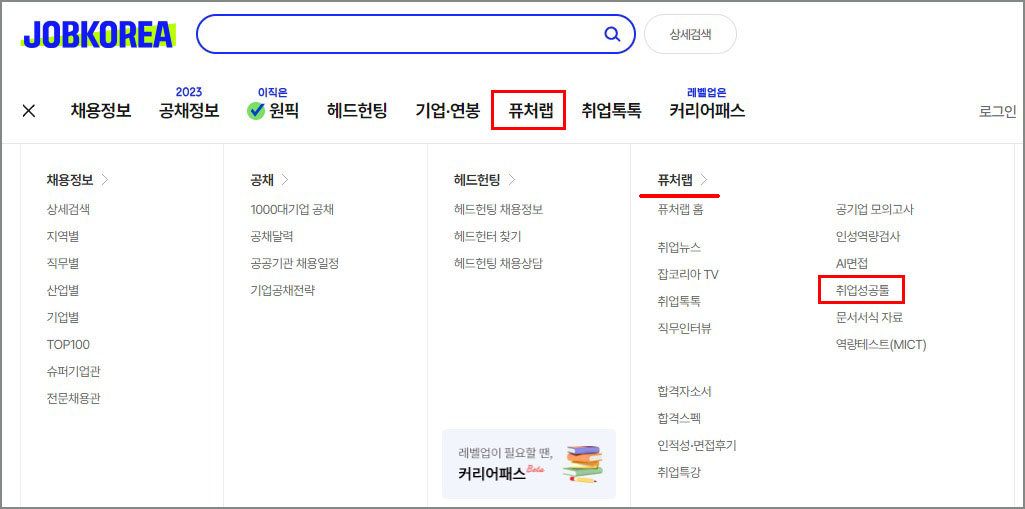Select 지역별 link
This screenshot has width=1025, height=509.
(63, 237)
